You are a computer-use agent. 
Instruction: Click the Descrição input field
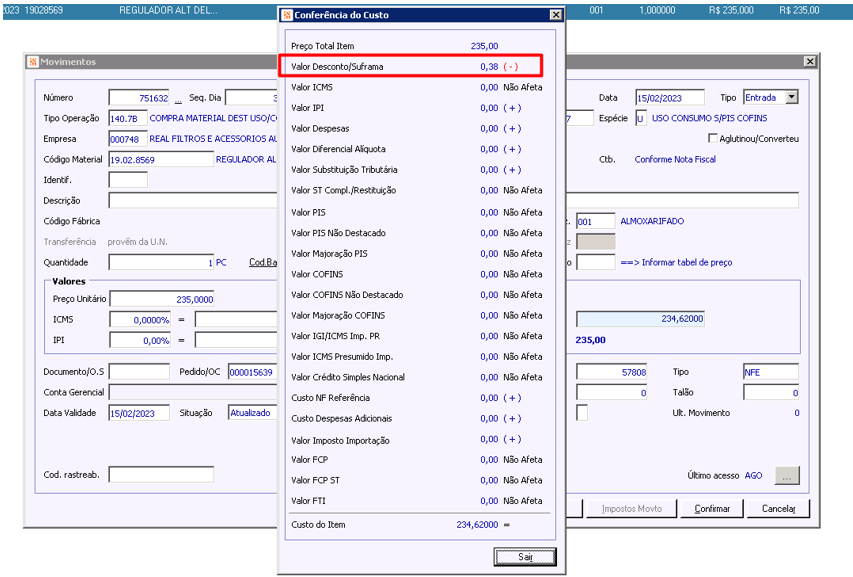(193, 201)
